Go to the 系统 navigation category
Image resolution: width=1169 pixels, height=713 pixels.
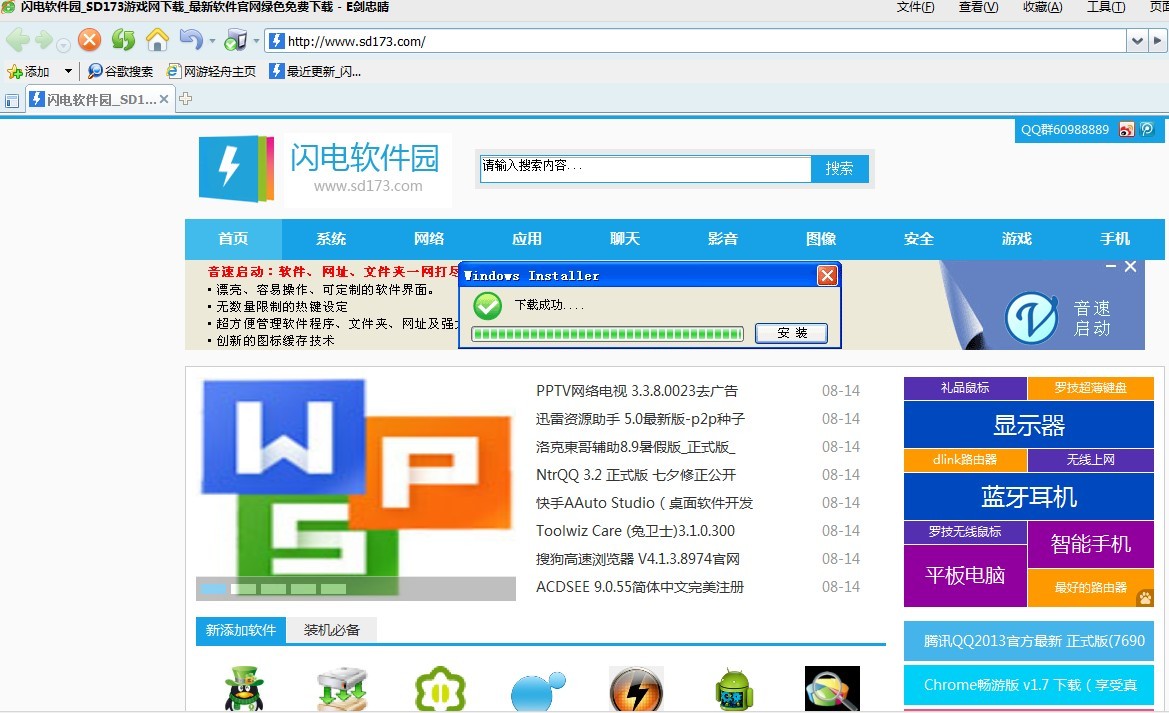coord(331,239)
